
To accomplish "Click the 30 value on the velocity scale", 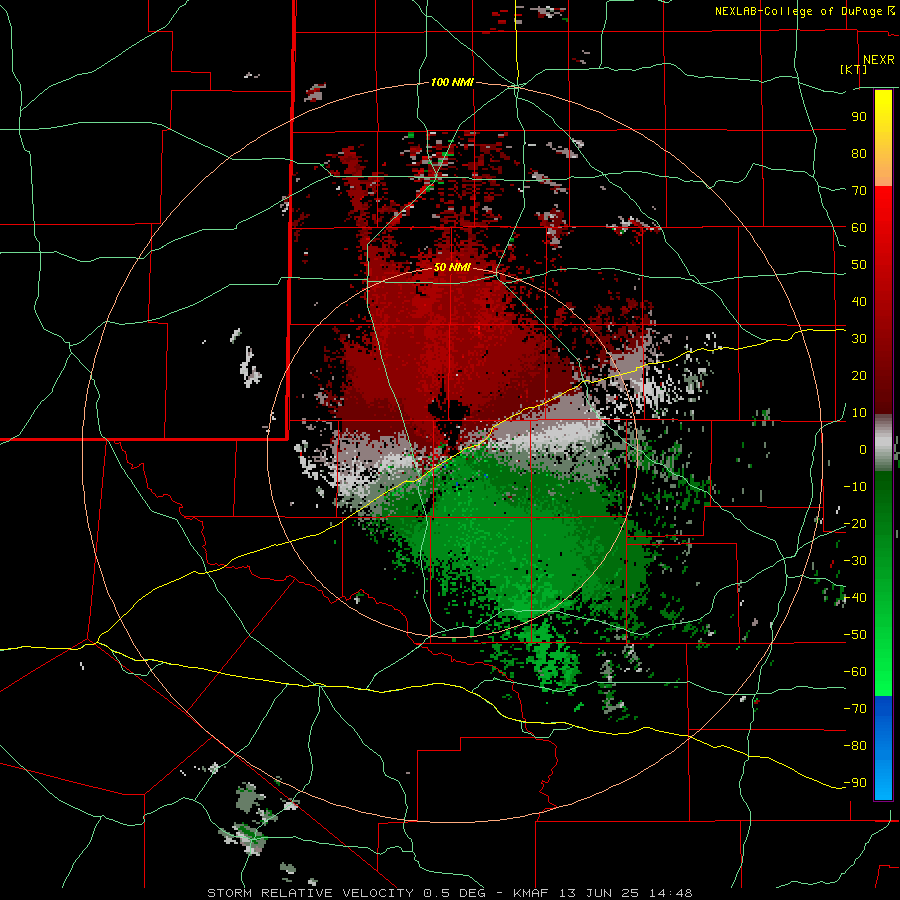I will [x=859, y=339].
